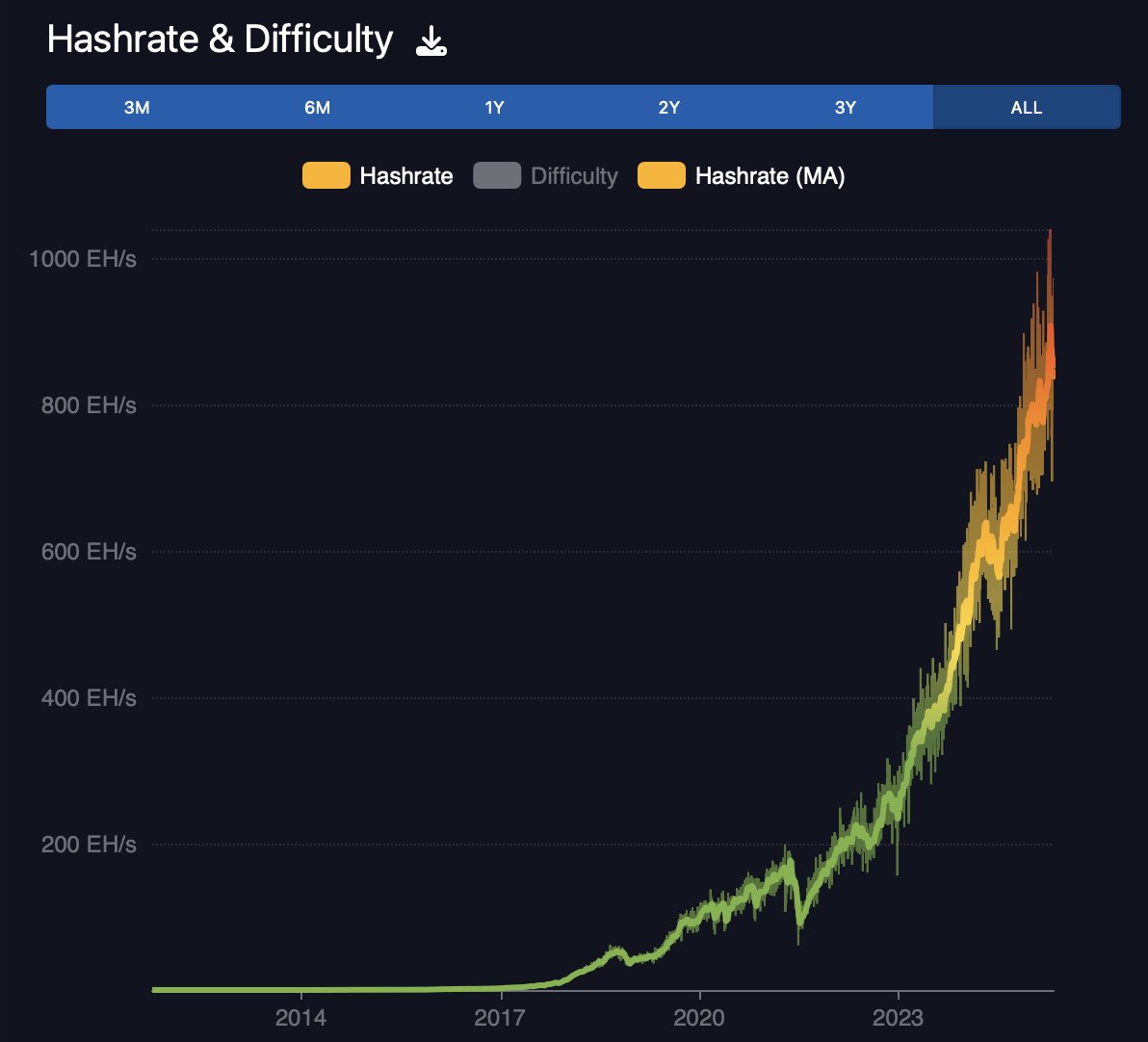Image resolution: width=1148 pixels, height=1042 pixels.
Task: Select the 2Y time range
Action: (668, 108)
